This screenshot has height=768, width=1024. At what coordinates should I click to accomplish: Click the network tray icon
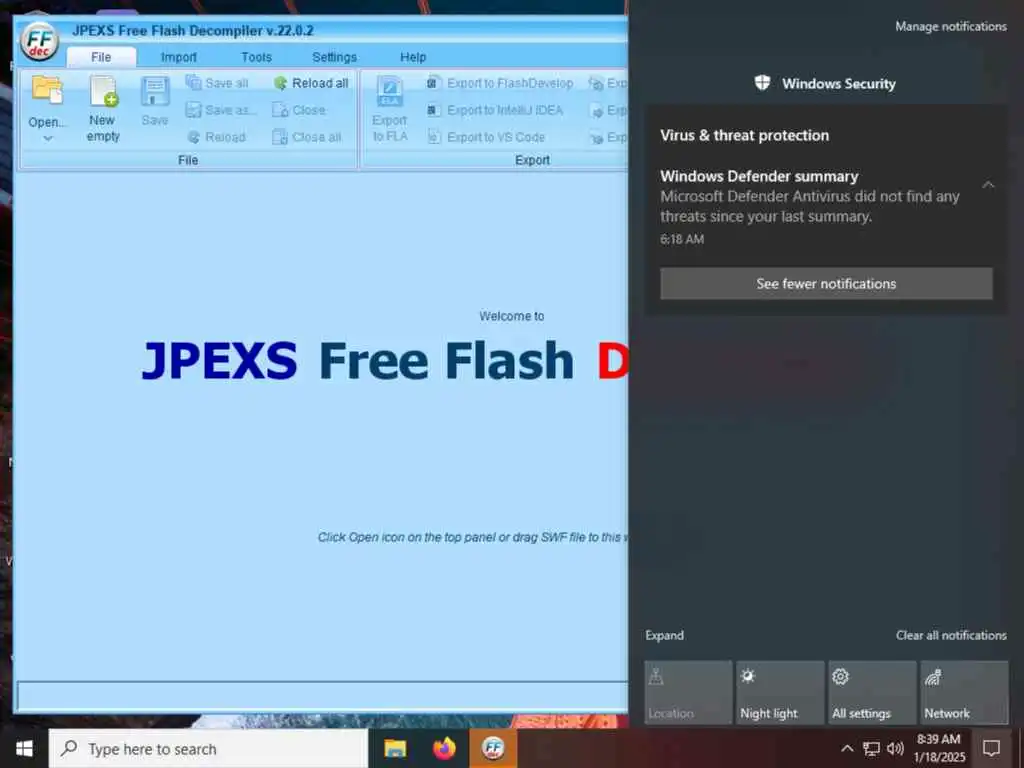click(871, 748)
